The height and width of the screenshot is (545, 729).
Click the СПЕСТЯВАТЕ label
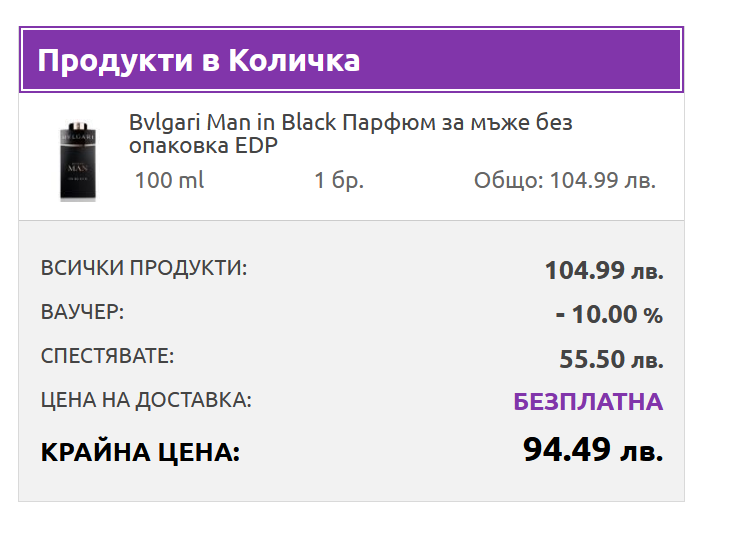[107, 356]
